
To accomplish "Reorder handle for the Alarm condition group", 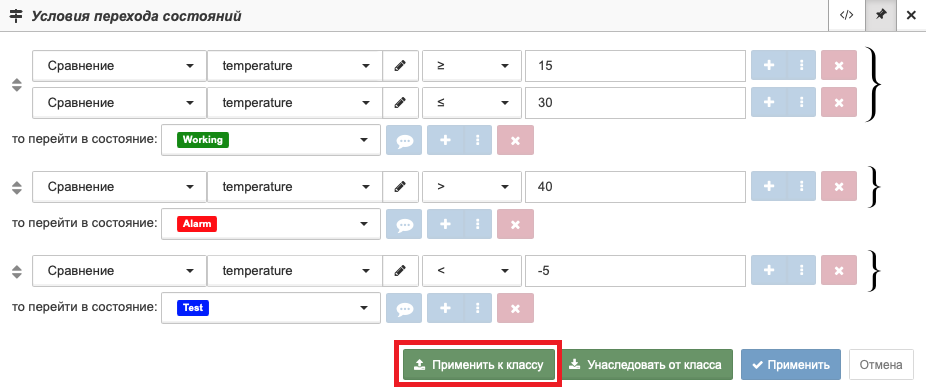I will tap(17, 187).
